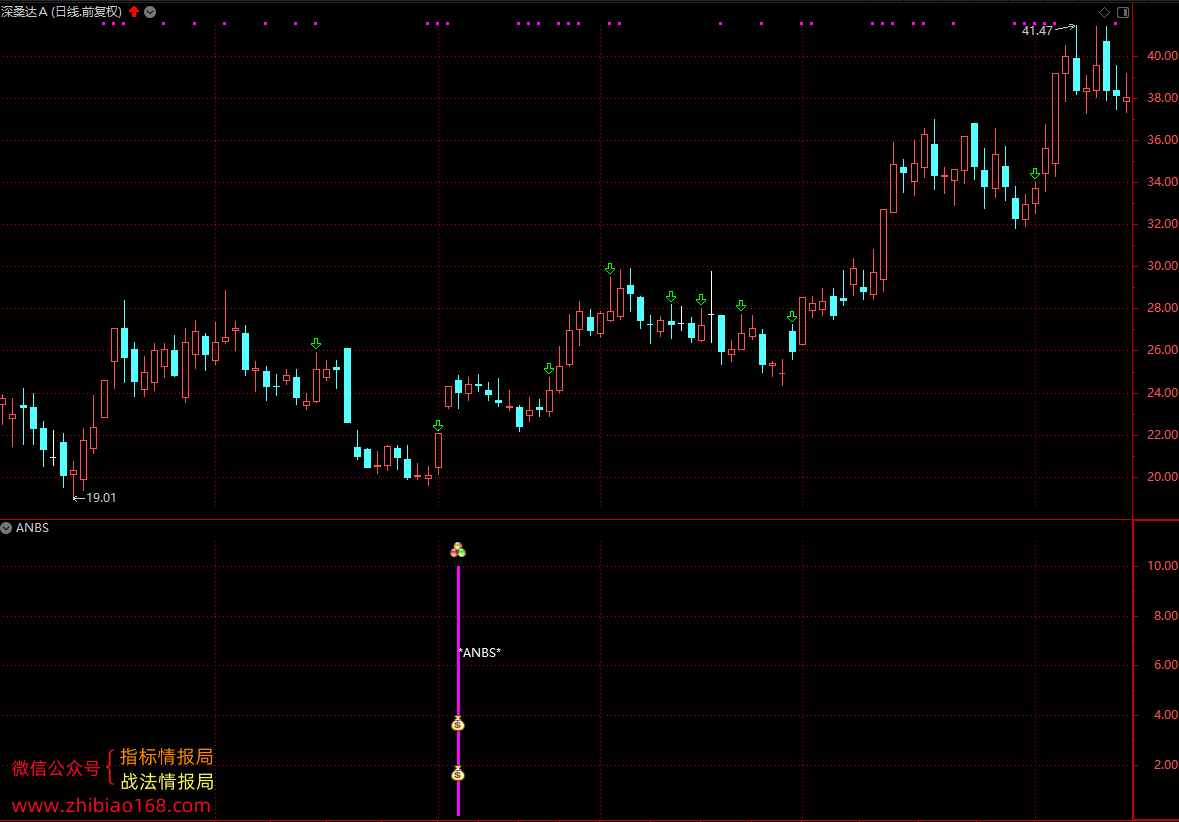This screenshot has width=1179, height=822.
Task: Click the 8.00 indicator axis label
Action: pyautogui.click(x=1165, y=616)
